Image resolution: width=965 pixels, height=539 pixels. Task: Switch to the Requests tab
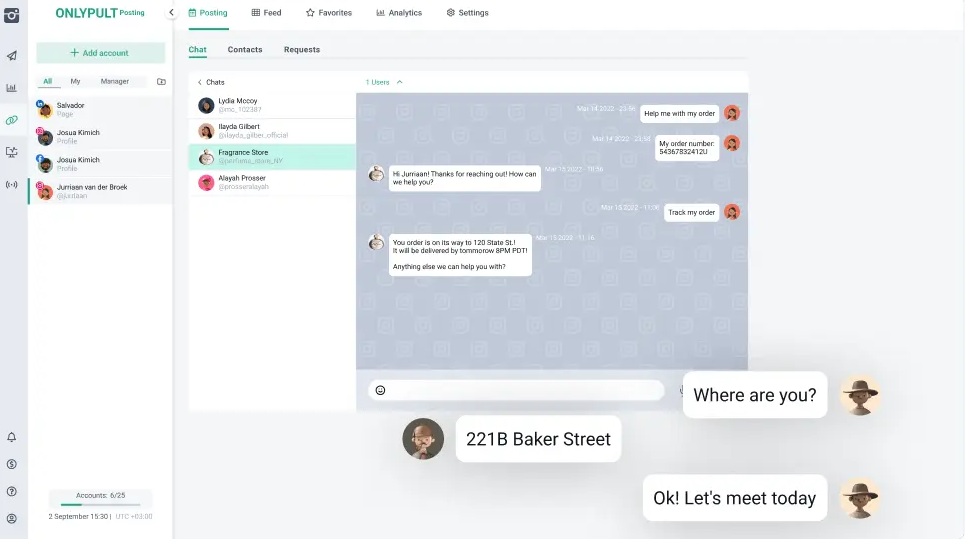(x=302, y=49)
